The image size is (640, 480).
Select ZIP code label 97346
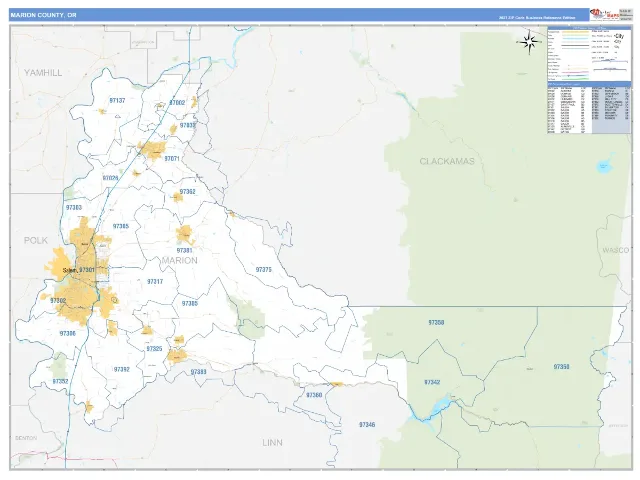(x=367, y=425)
